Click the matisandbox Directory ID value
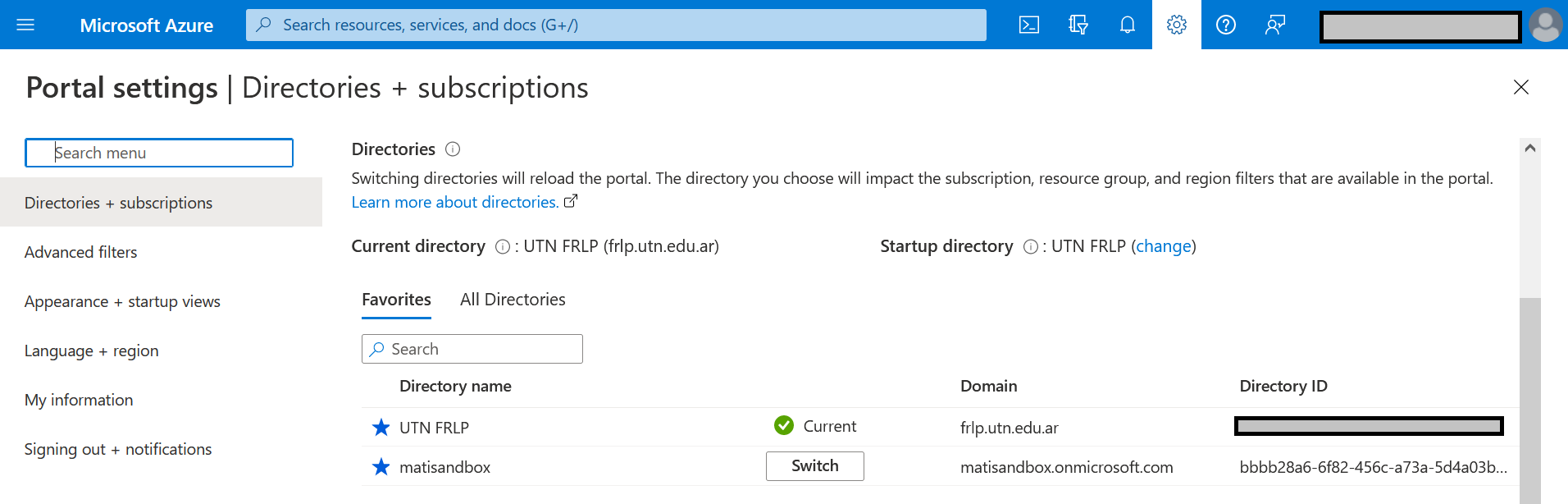The width and height of the screenshot is (1568, 504). (1374, 467)
